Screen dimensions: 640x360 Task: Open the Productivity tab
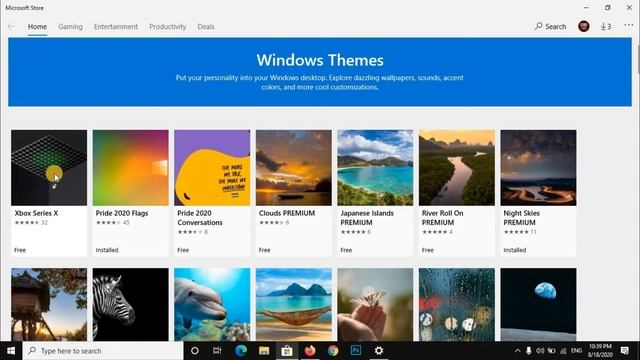(167, 27)
